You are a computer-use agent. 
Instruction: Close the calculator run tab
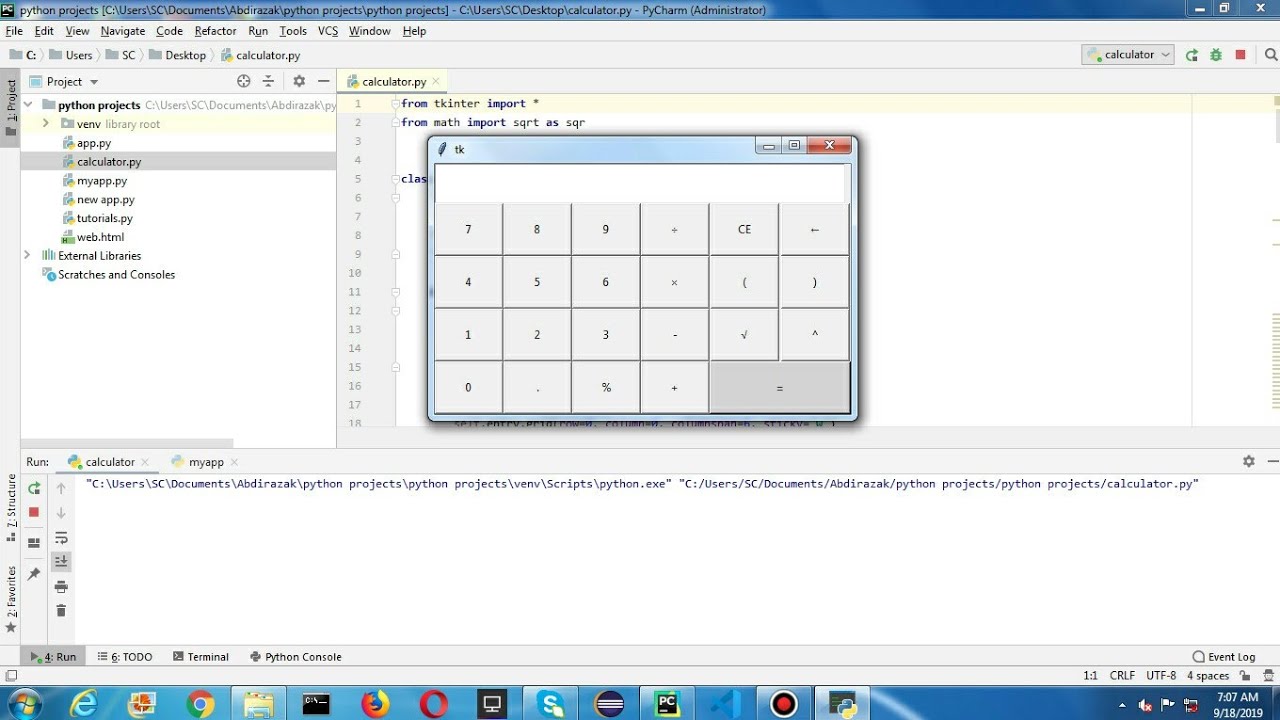[x=145, y=462]
